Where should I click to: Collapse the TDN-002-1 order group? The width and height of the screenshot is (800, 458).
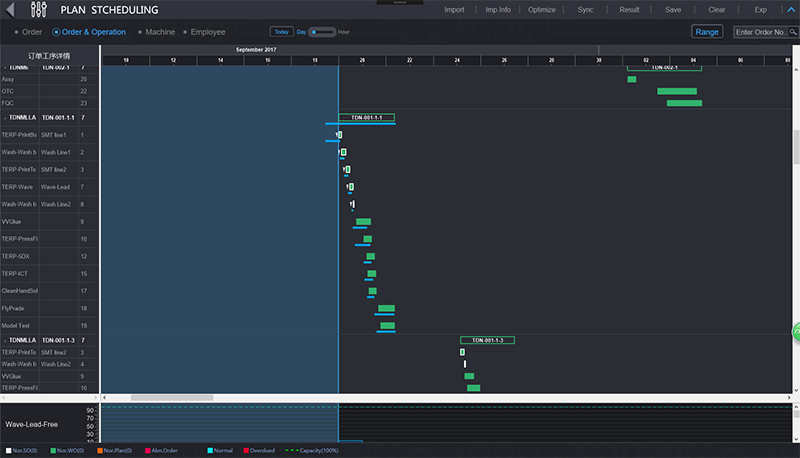(x=5, y=68)
